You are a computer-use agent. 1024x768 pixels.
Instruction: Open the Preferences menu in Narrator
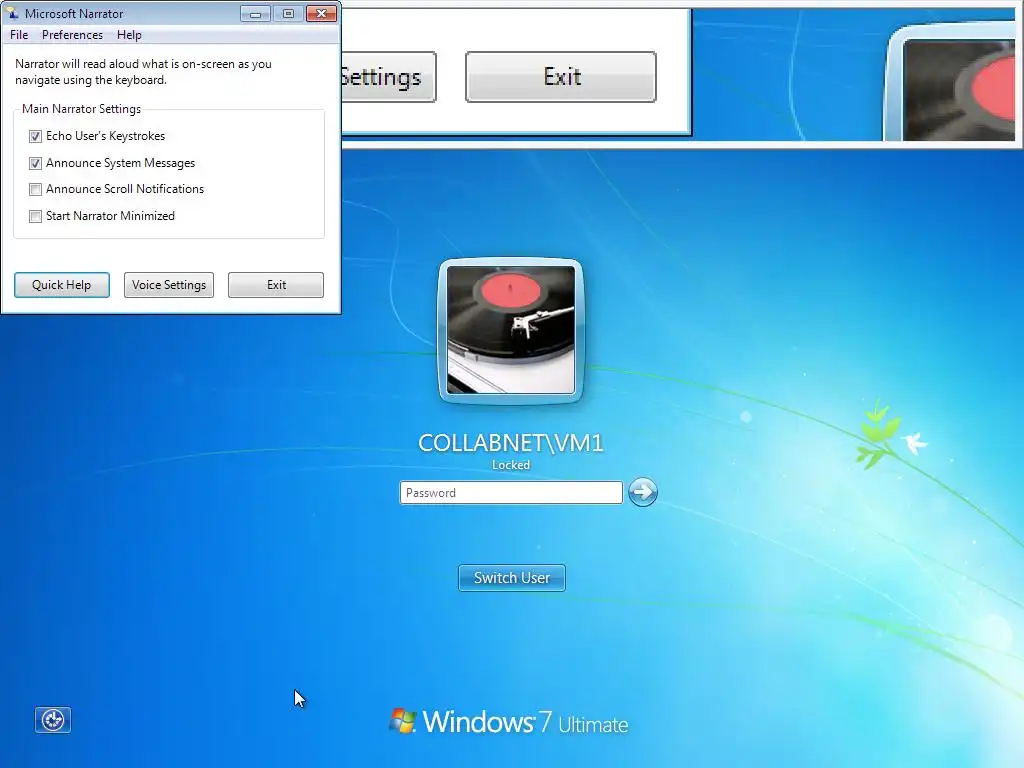[x=72, y=35]
